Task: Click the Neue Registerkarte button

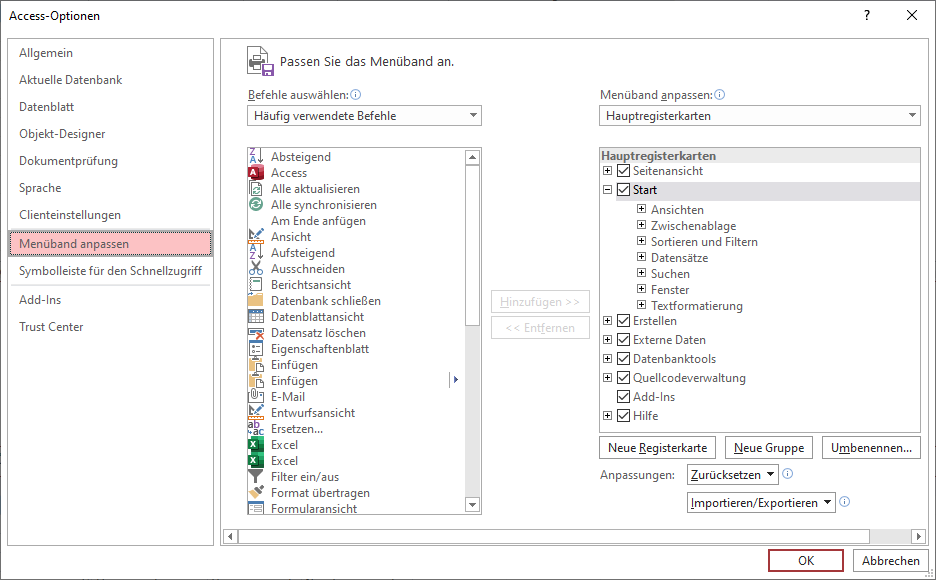Action: pyautogui.click(x=657, y=448)
